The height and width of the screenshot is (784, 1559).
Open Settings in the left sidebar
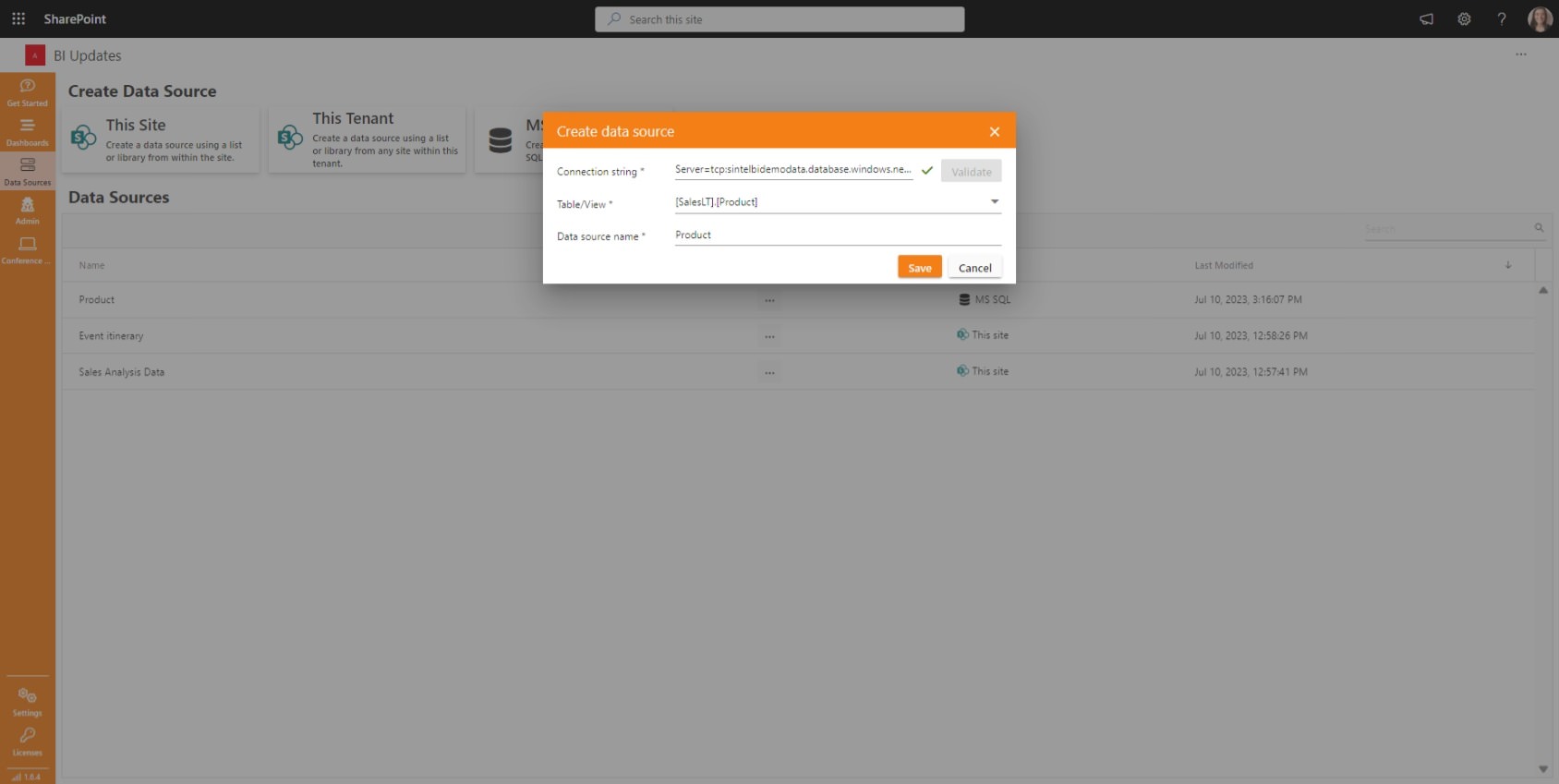(28, 701)
